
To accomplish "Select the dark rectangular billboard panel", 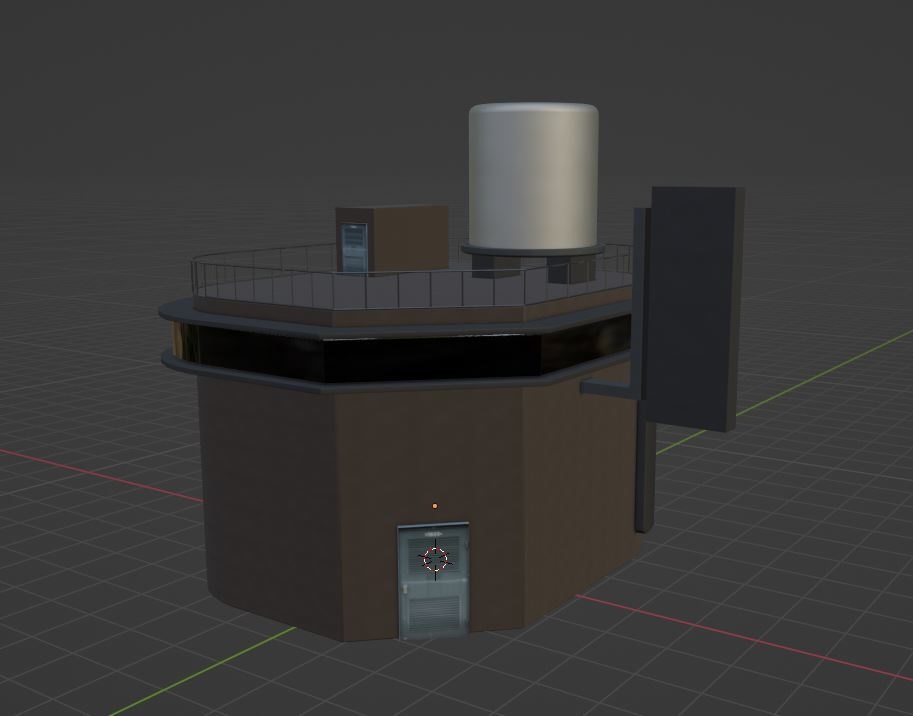I will point(693,309).
